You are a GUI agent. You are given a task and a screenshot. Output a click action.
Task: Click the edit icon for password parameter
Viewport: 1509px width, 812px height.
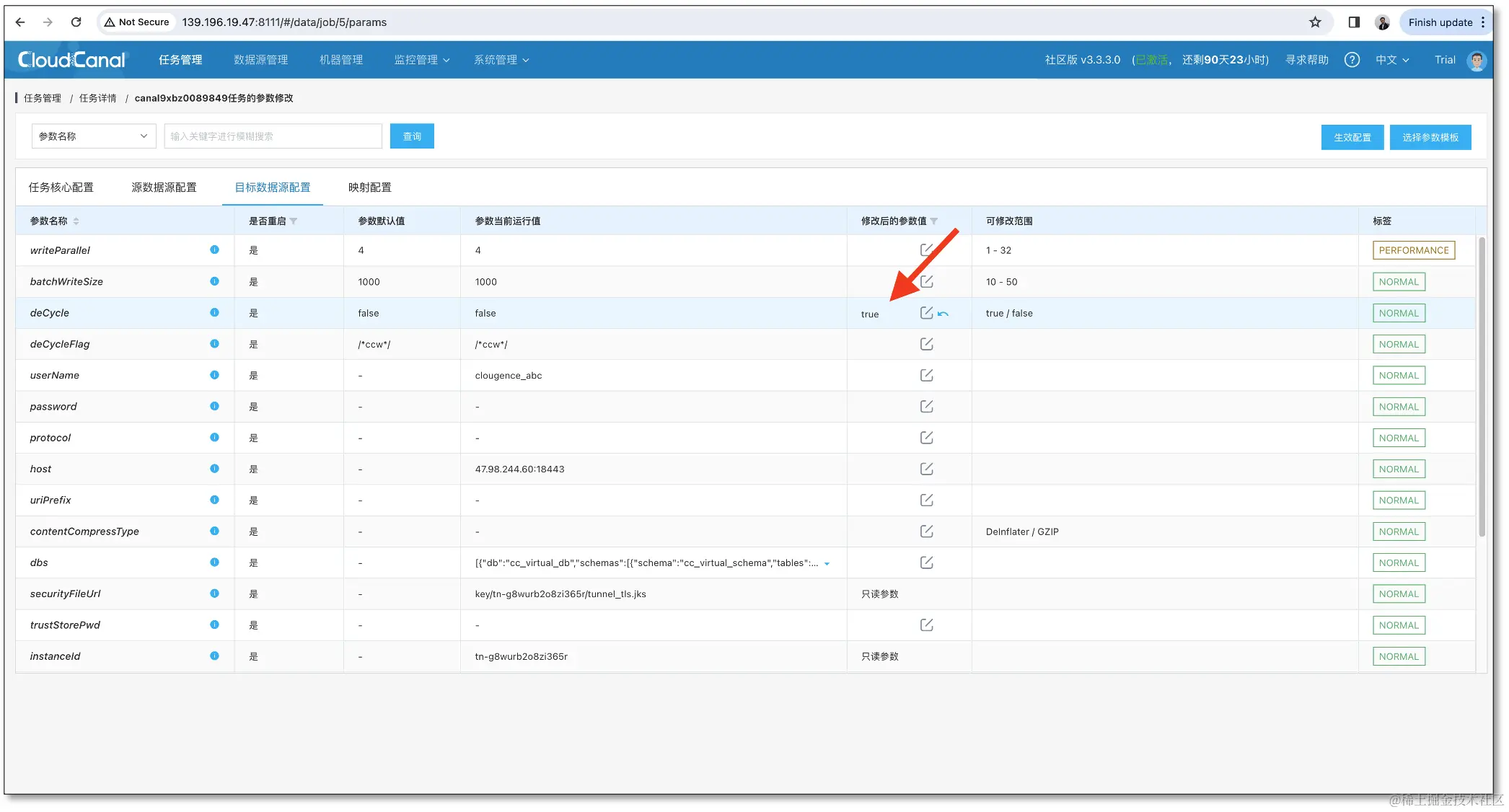tap(927, 406)
